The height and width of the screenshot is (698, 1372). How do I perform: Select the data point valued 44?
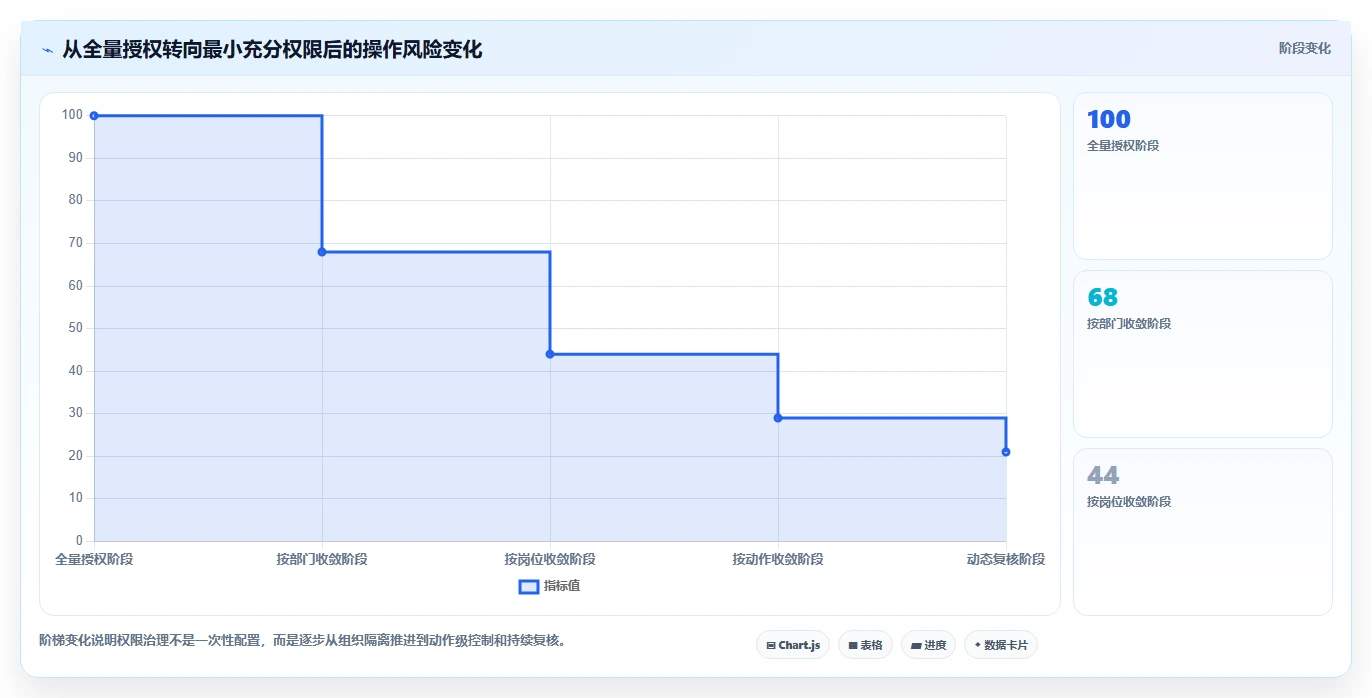[550, 354]
